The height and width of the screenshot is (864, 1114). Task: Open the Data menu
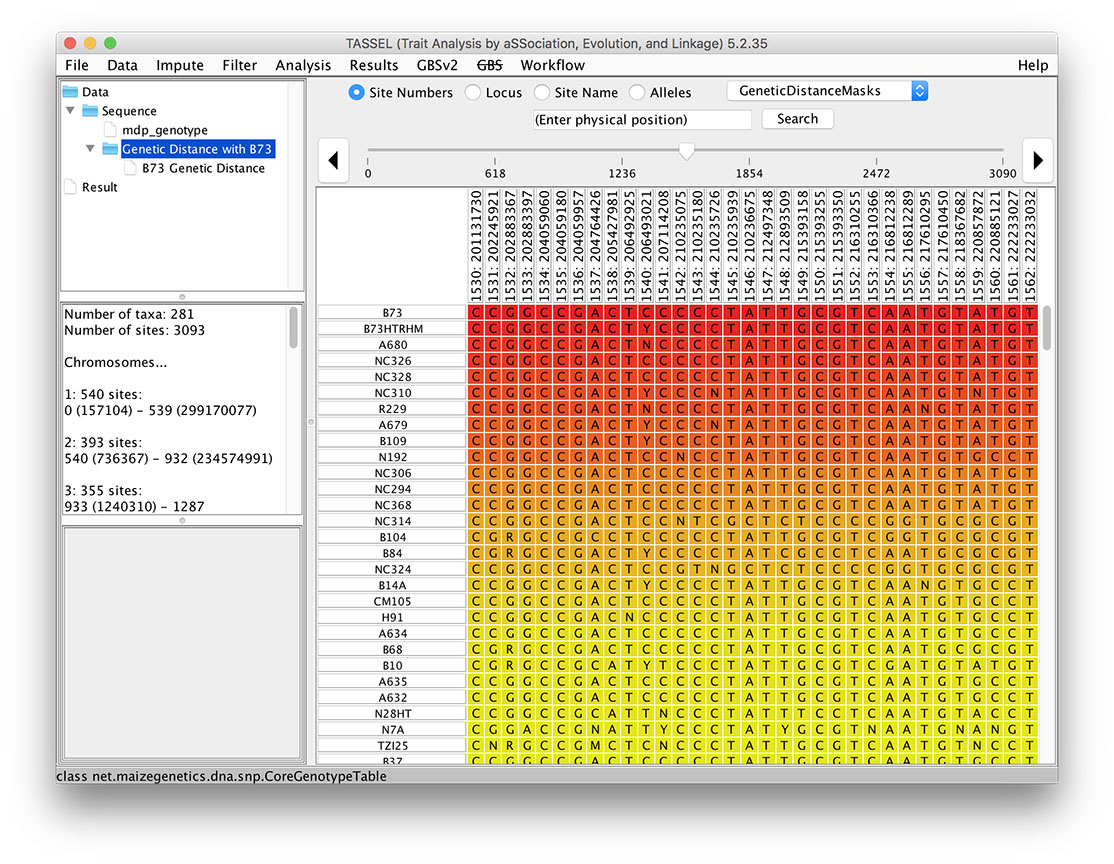[122, 65]
